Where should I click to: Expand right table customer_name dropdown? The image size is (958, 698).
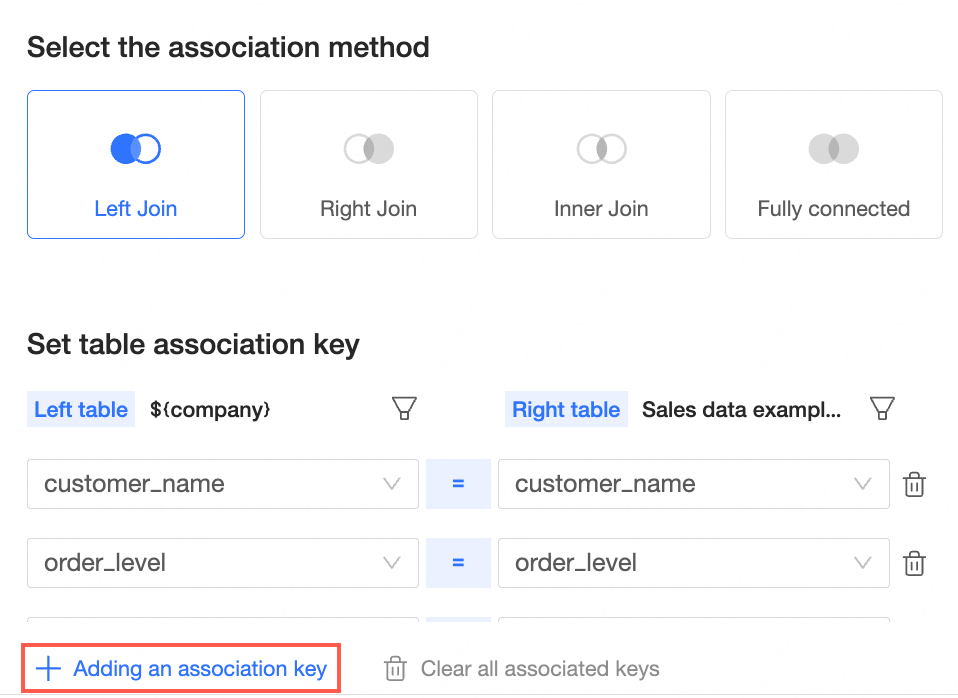(863, 485)
